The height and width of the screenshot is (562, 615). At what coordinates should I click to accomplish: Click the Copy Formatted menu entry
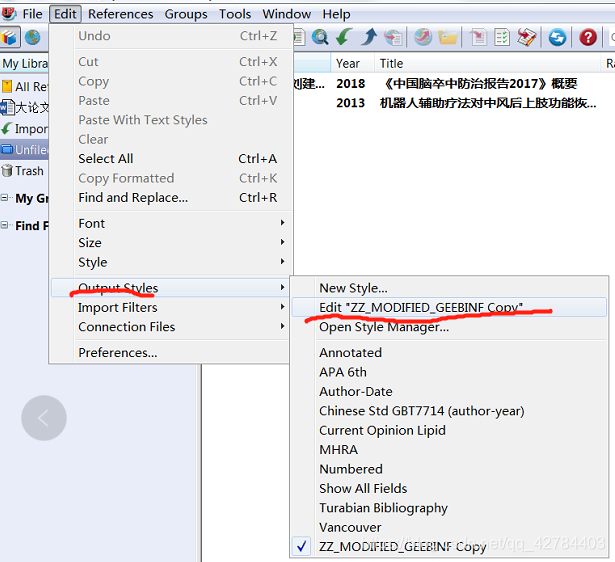coord(172,178)
